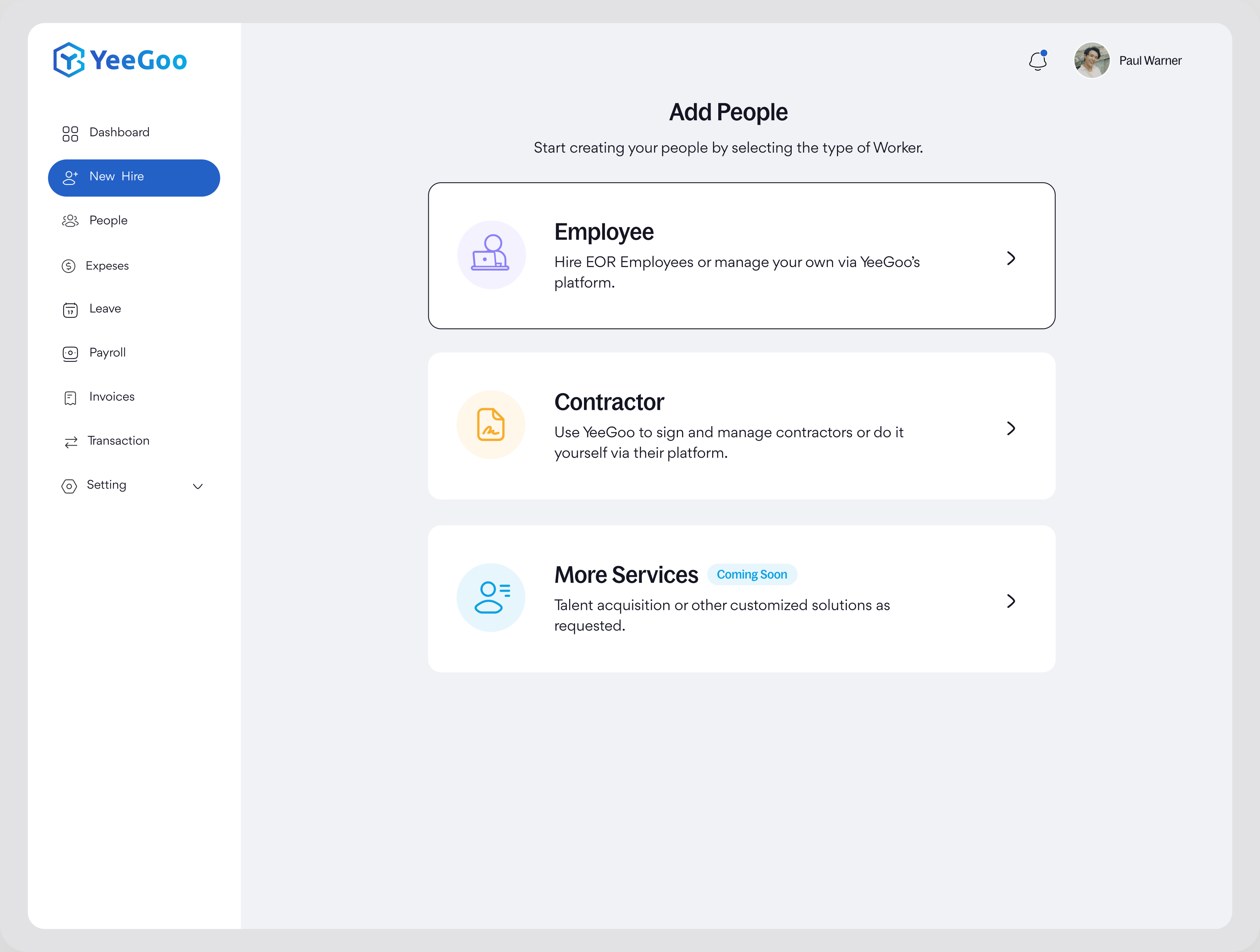Click the New Hire person-plus icon
This screenshot has width=1260, height=952.
[x=70, y=178]
